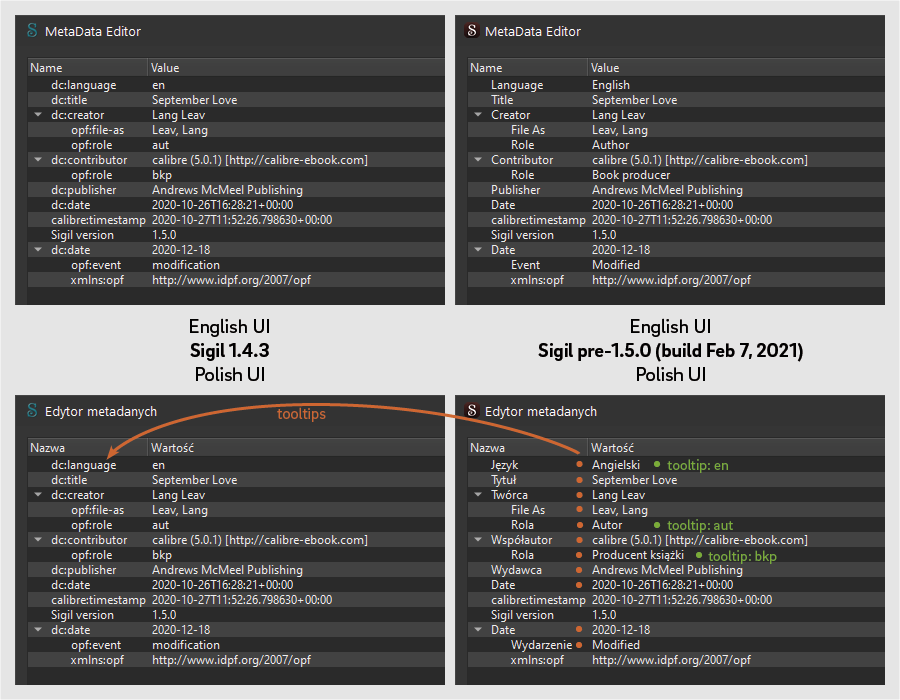Click Name header above the Language row
The height and width of the screenshot is (700, 900).
coord(527,68)
